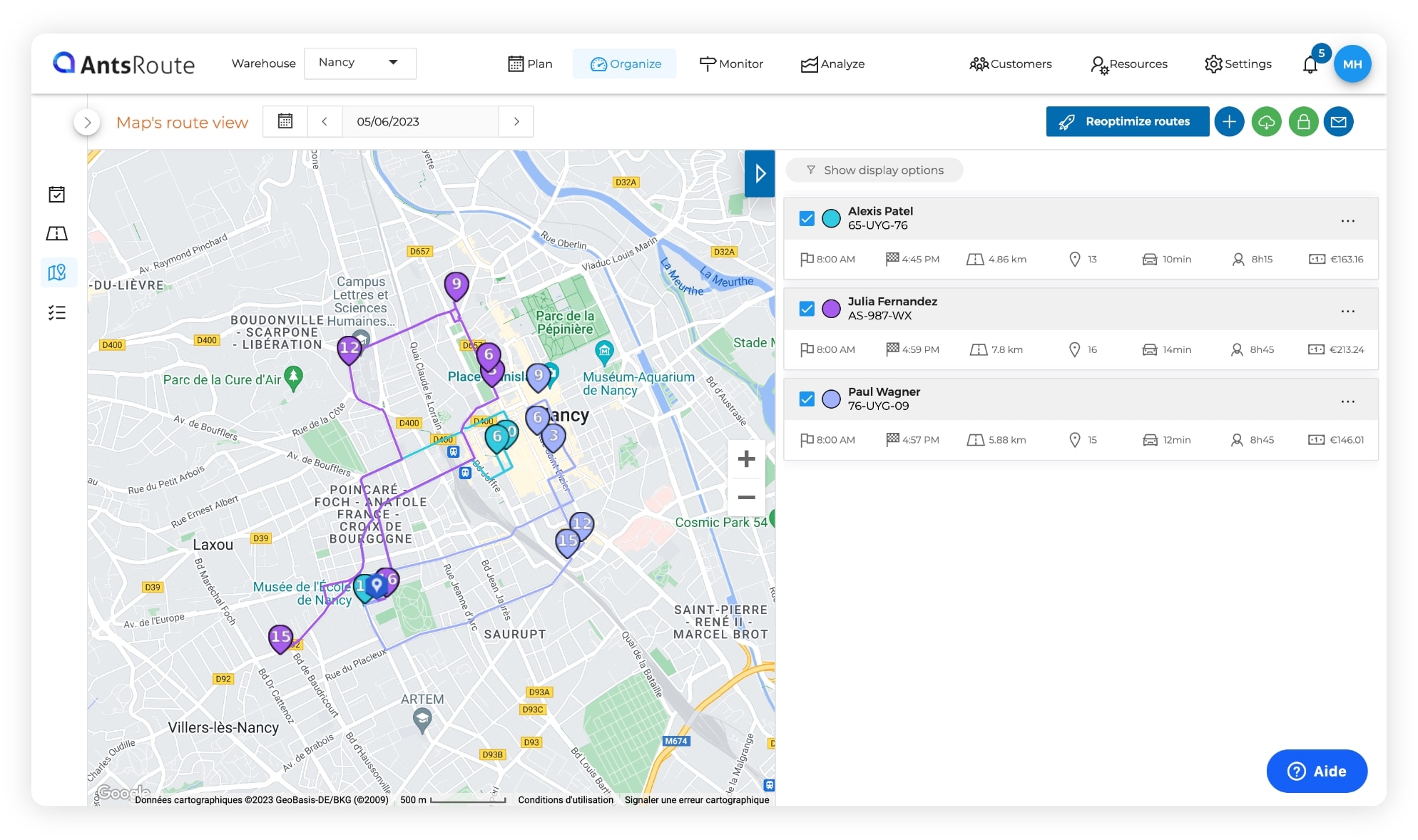Viewport: 1418px width, 840px height.
Task: Click the layers/map sidebar icon
Action: (x=57, y=272)
